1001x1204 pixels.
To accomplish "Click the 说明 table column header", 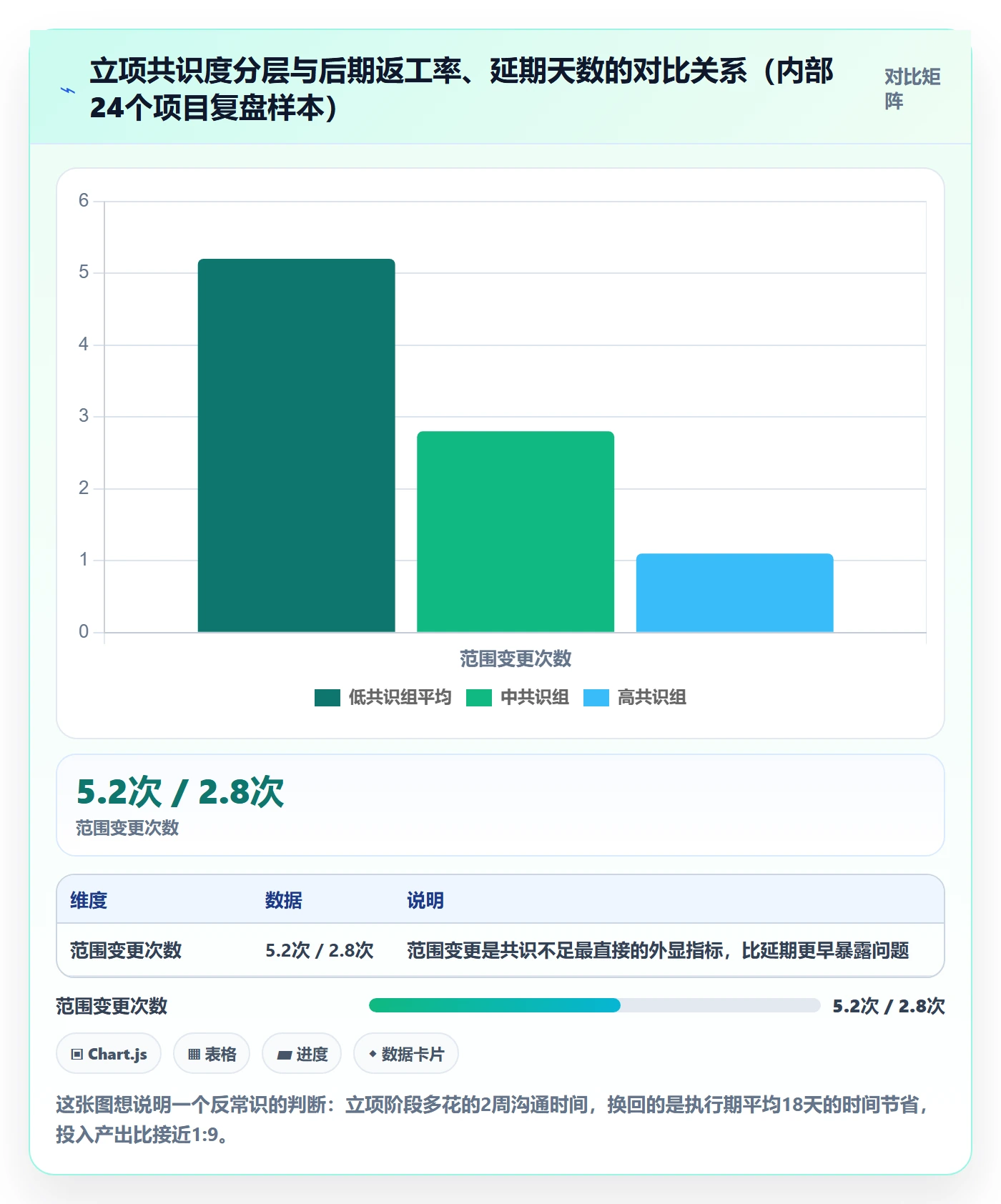I will 425,900.
